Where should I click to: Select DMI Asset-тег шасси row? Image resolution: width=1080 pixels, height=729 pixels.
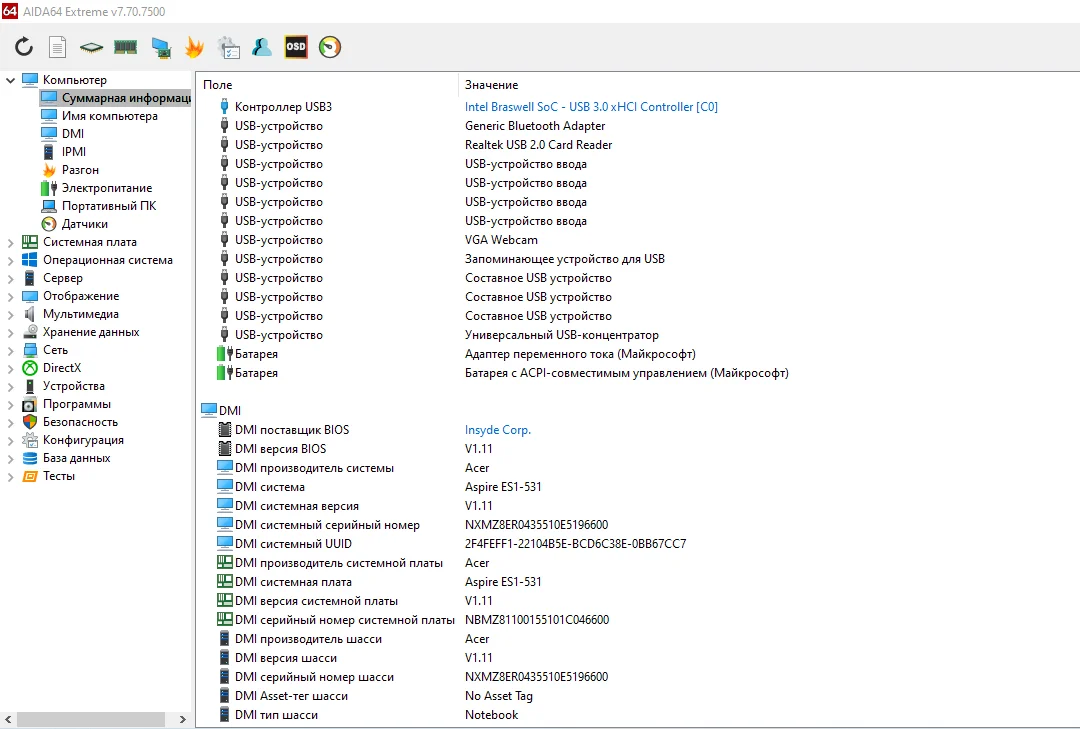[638, 696]
